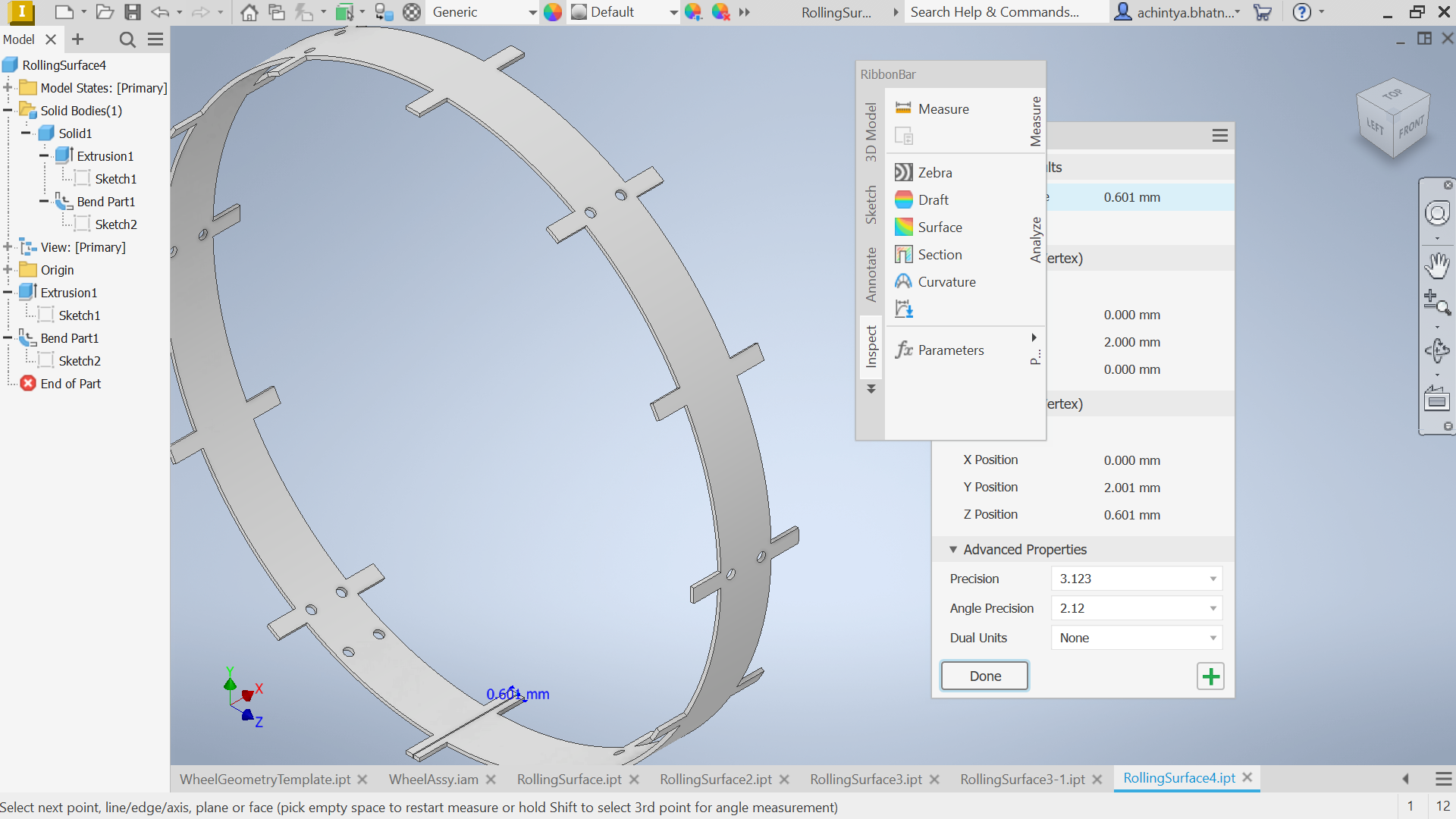Activate the Draft analysis tool
The width and height of the screenshot is (1456, 819).
tap(933, 199)
